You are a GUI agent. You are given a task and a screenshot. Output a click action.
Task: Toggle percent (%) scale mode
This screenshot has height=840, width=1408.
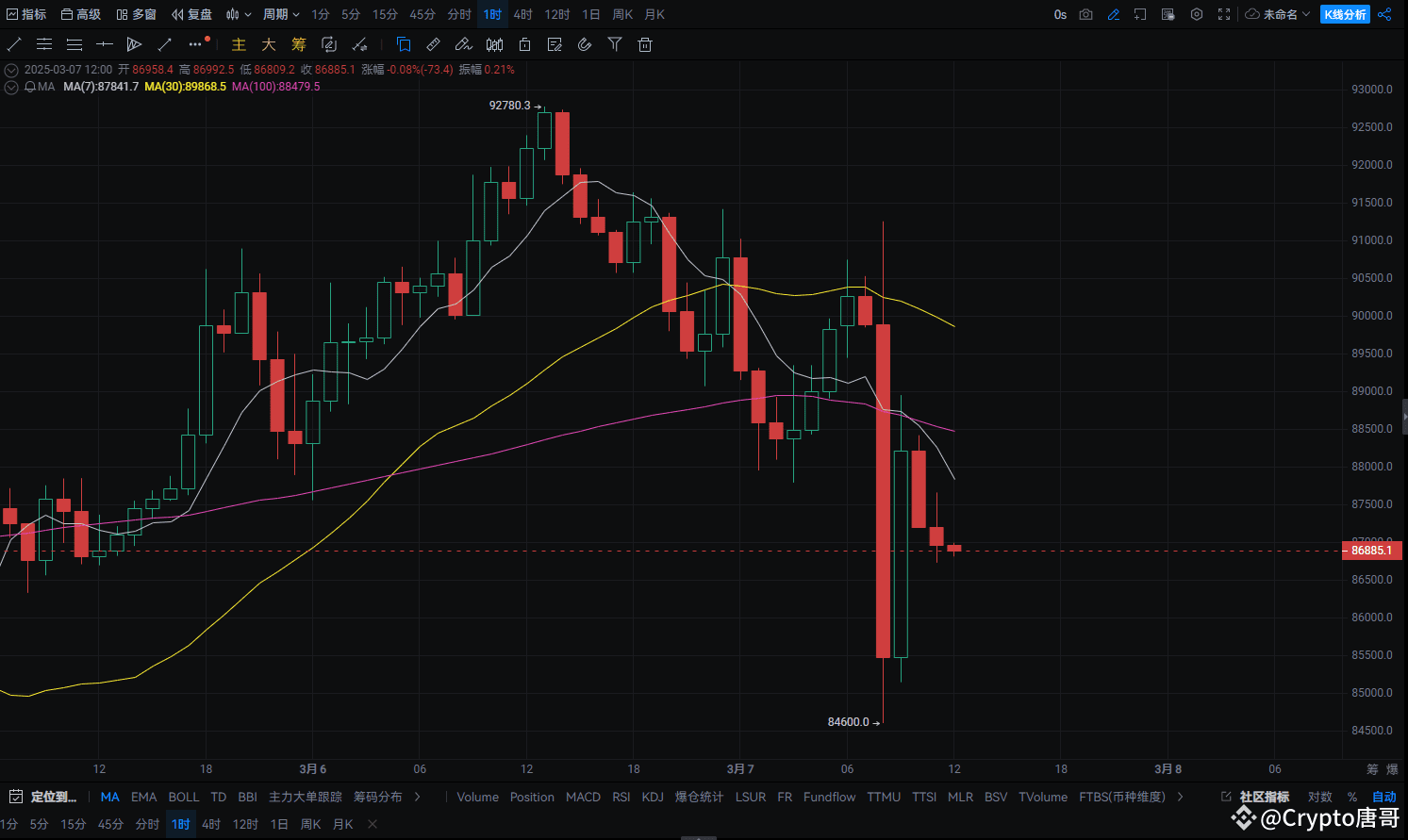click(1352, 797)
